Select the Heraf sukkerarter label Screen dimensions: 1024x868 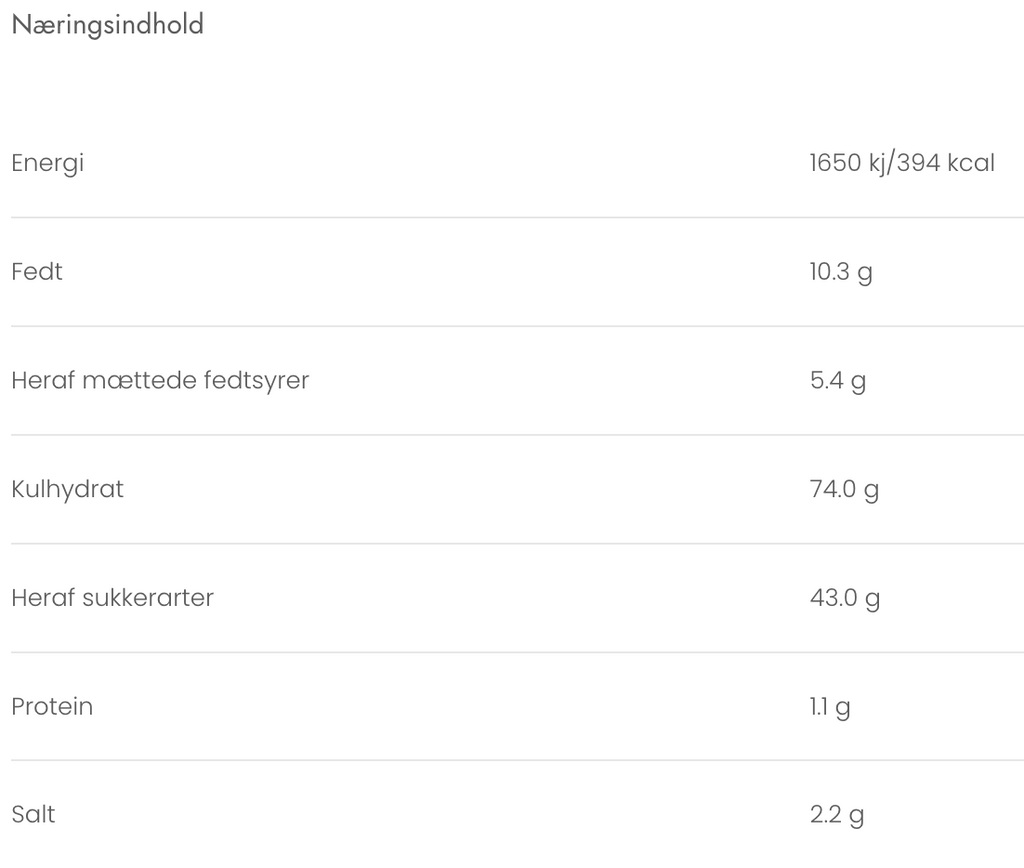coord(112,598)
